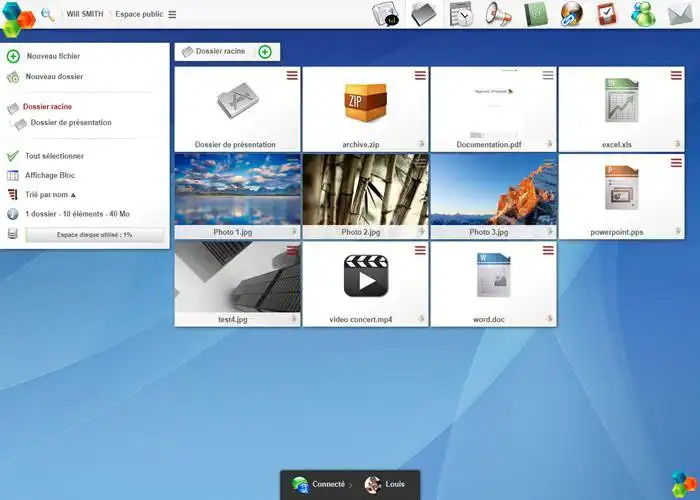Open the context menu of powerpoint.pps tile
Screen dimensions: 700x500
676,163
